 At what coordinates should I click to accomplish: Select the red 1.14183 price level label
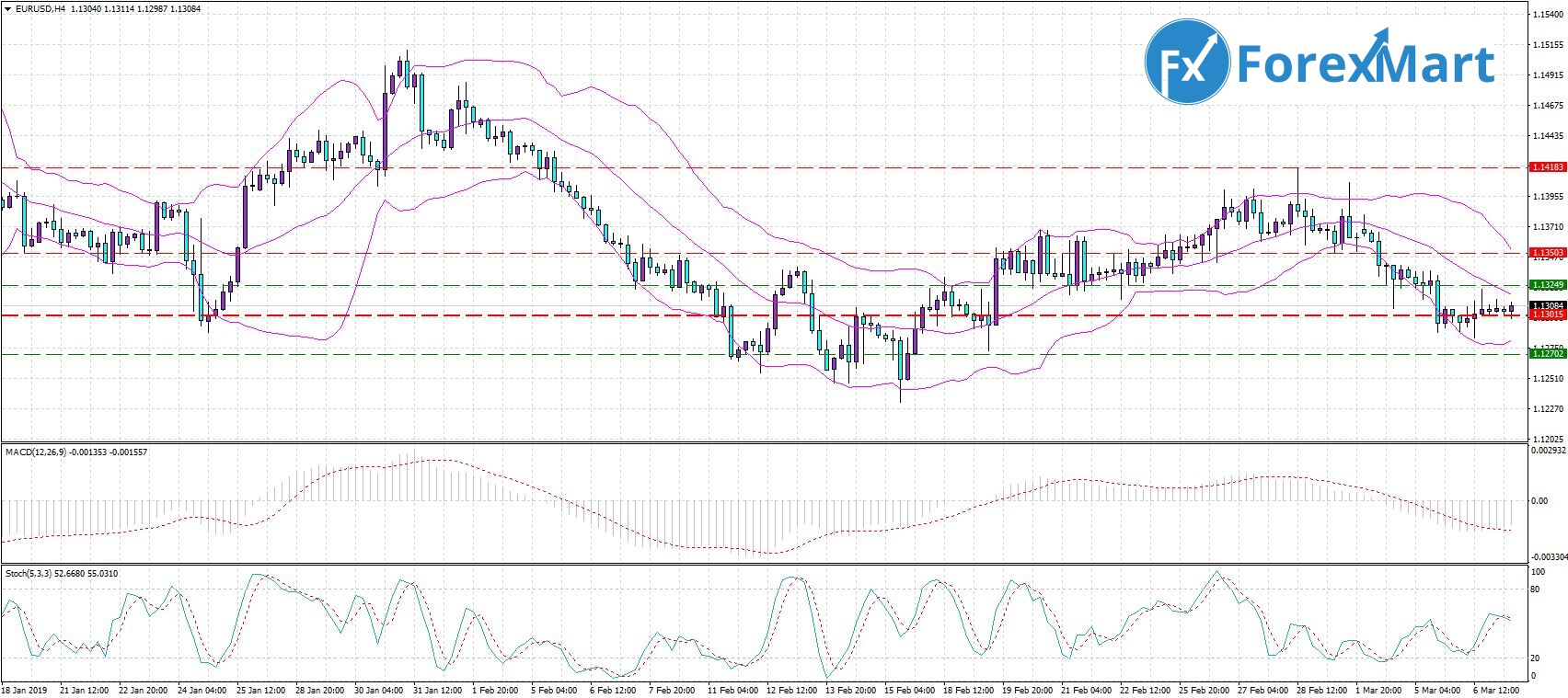tap(1546, 167)
